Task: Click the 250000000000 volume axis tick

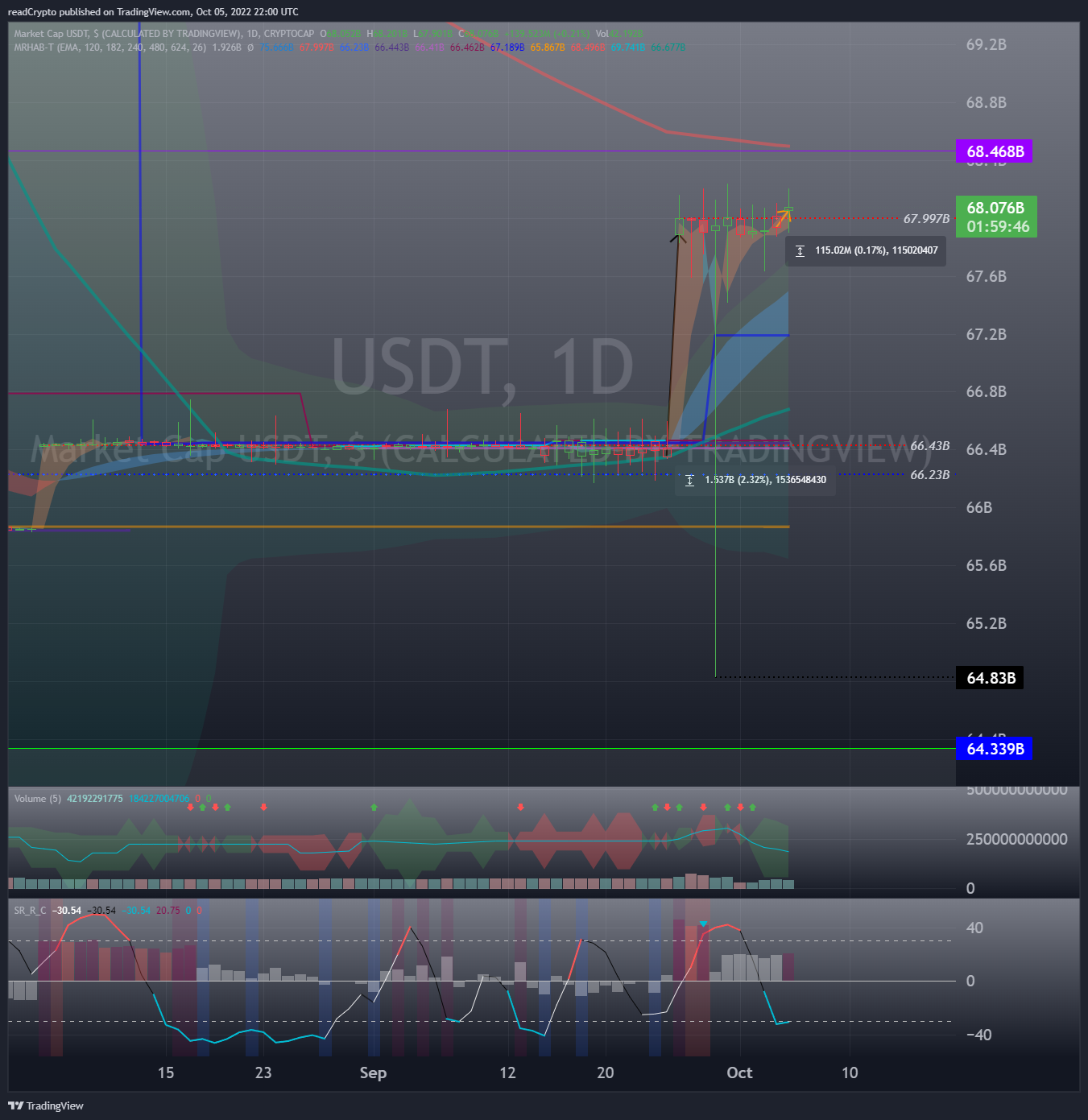Action: pos(1017,839)
